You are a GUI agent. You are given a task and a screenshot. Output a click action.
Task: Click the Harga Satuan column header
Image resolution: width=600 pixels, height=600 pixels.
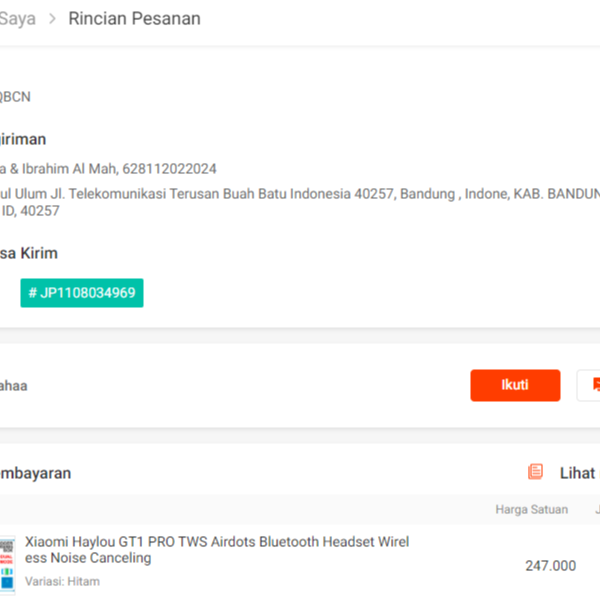531,510
